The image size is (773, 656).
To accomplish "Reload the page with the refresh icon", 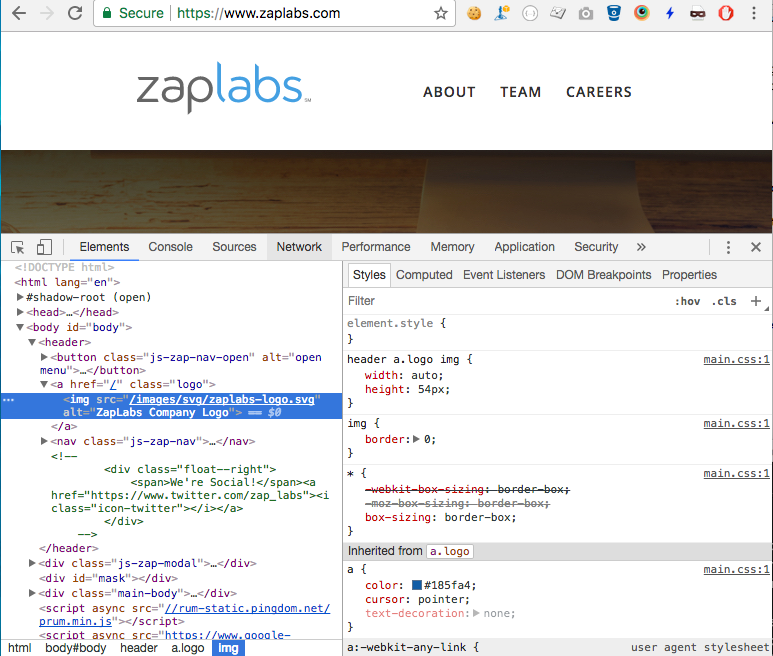I will [75, 13].
